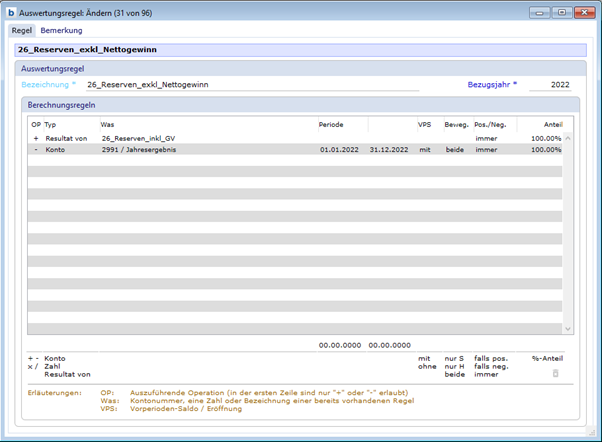The width and height of the screenshot is (602, 442).
Task: Click into the Bezeichnung text field
Action: [x=250, y=85]
